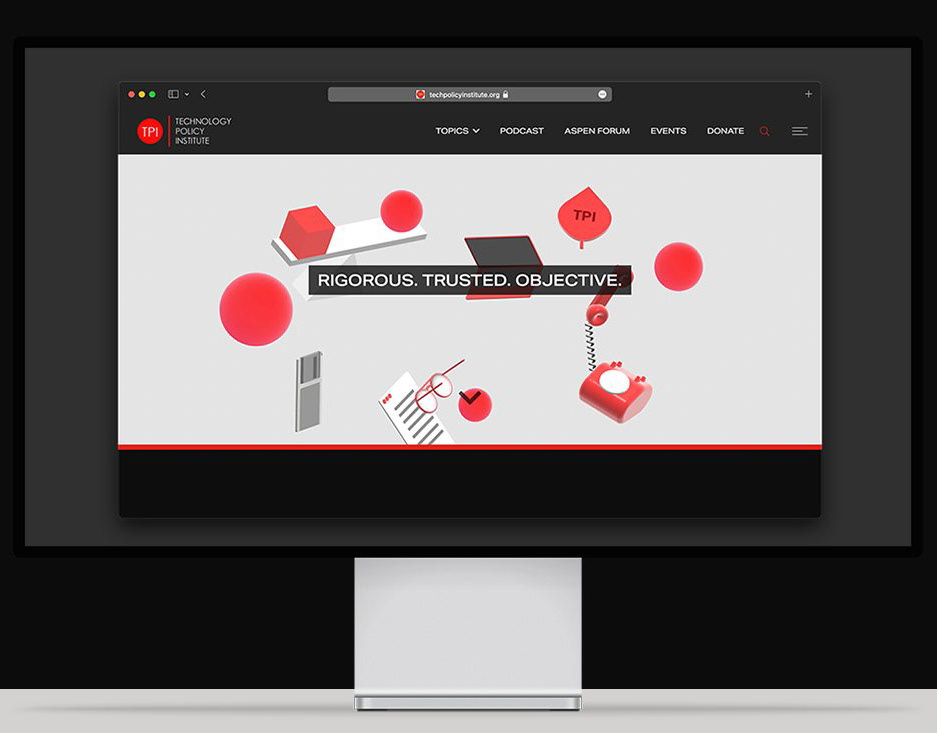Viewport: 937px width, 733px height.
Task: Go to the Podcast page
Action: 522,131
